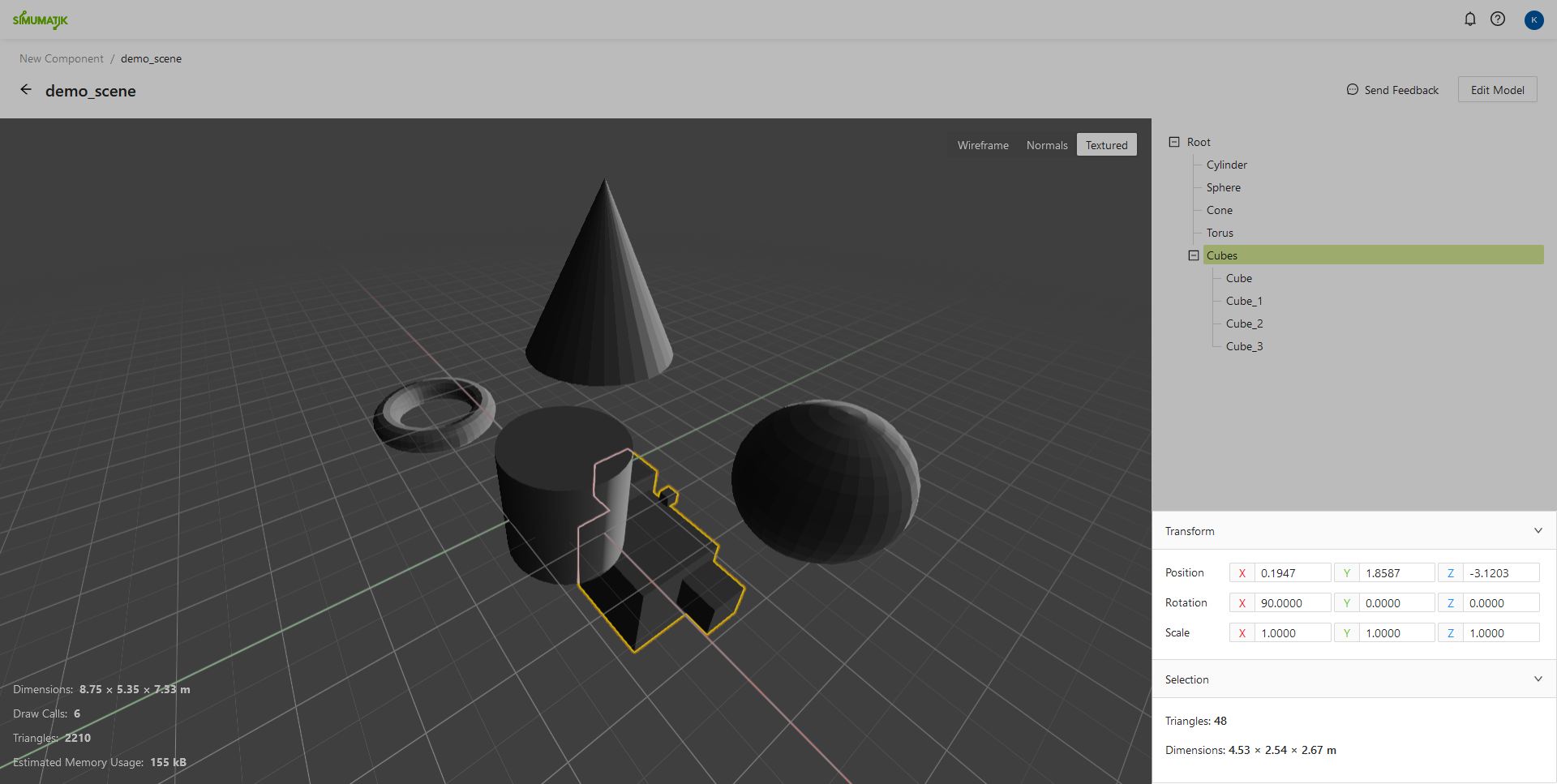Viewport: 1557px width, 784px height.
Task: Collapse the Transform panel chevron
Action: pyautogui.click(x=1538, y=531)
